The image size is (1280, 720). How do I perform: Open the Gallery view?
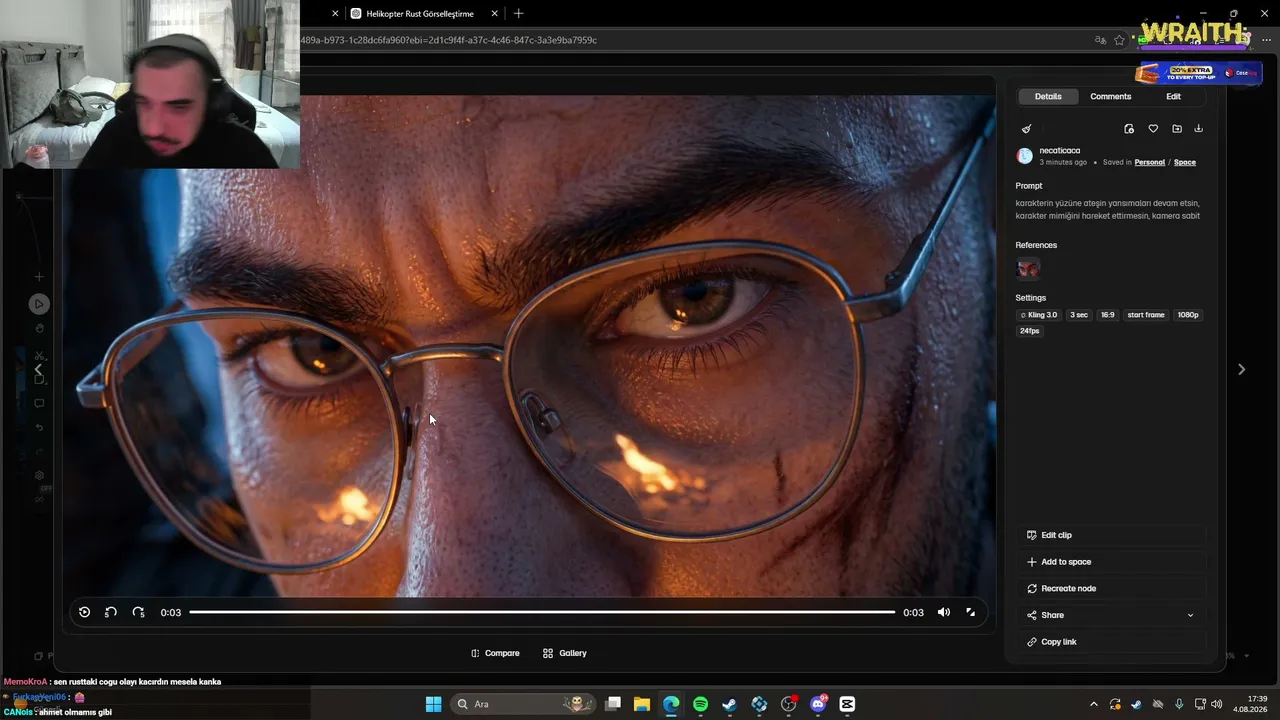pyautogui.click(x=565, y=653)
